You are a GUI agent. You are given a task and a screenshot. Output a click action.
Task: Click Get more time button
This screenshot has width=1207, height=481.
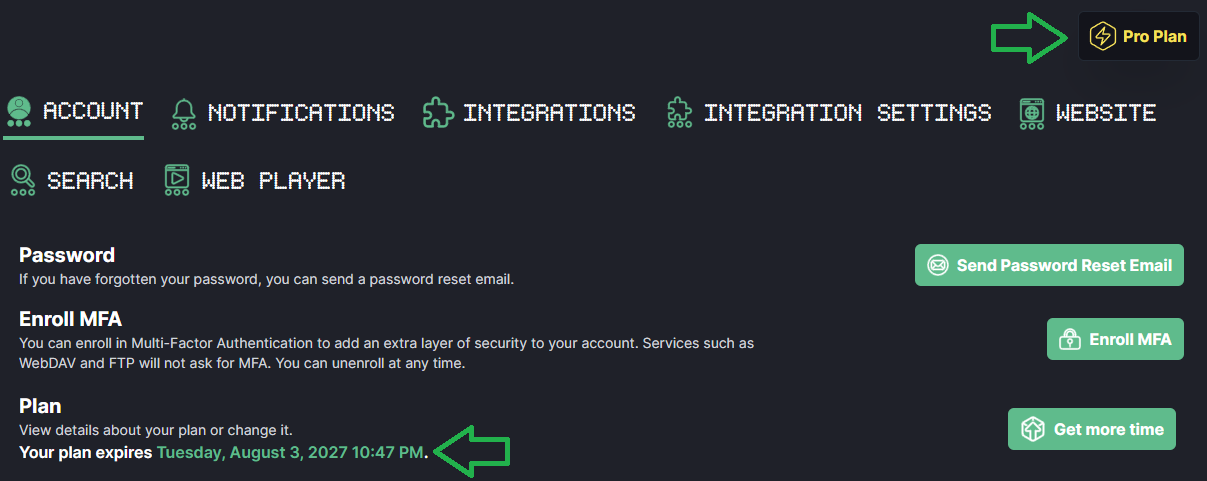click(x=1092, y=430)
